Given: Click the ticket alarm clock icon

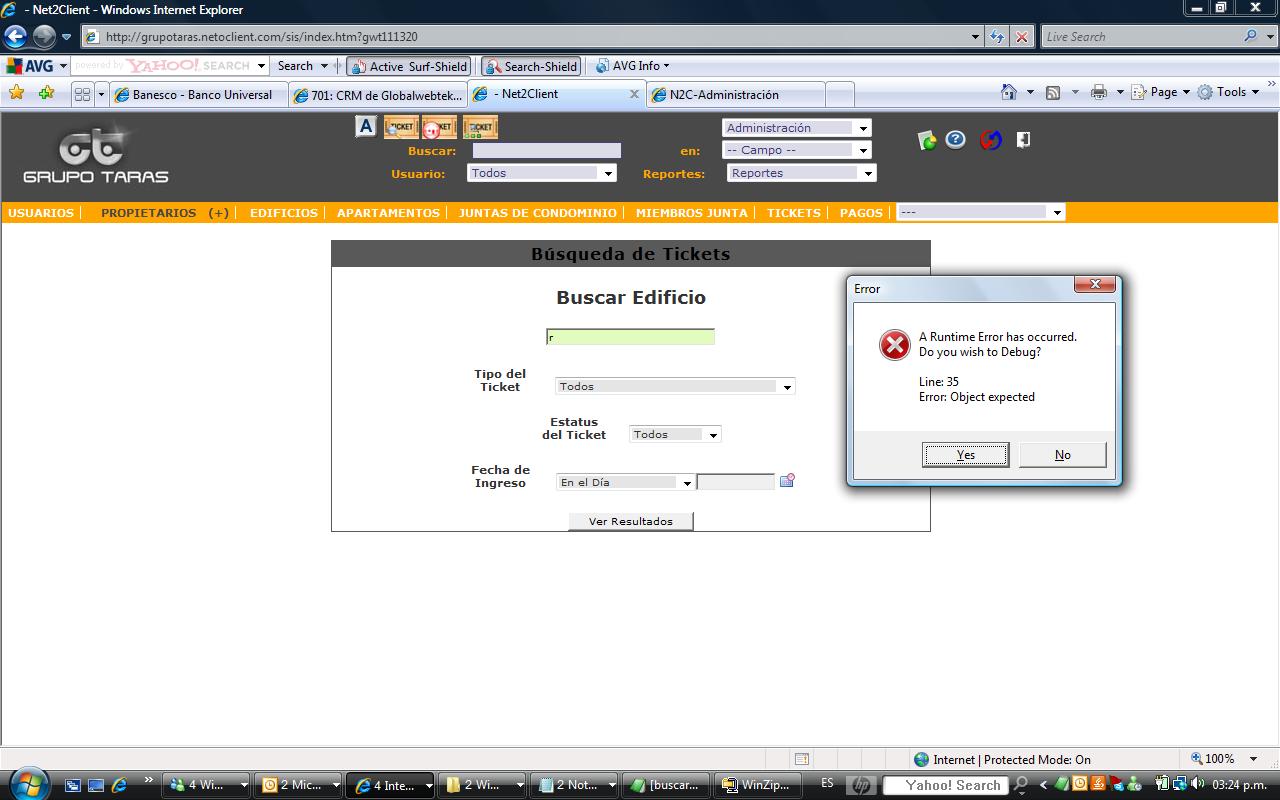Looking at the screenshot, I should (x=439, y=127).
